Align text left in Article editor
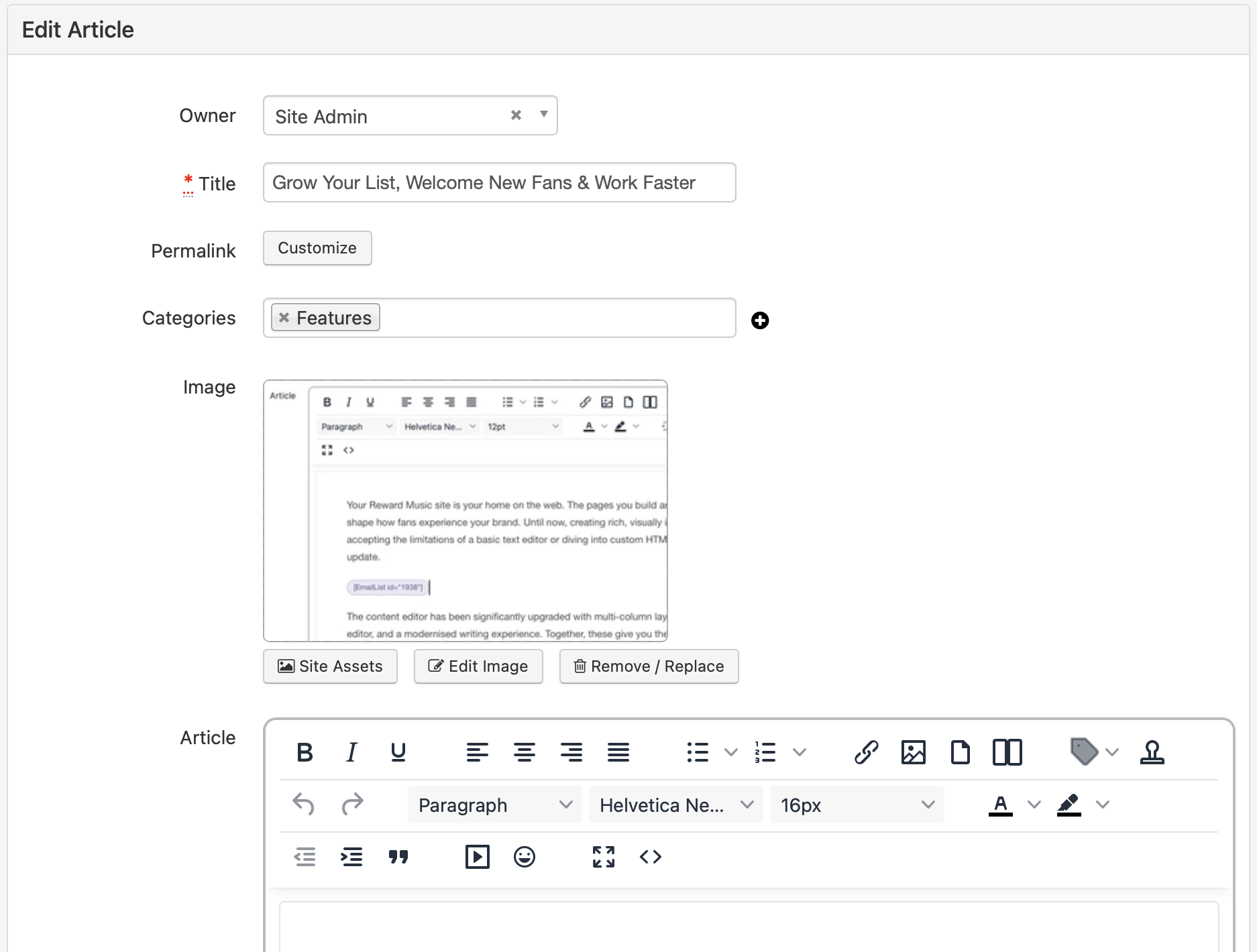Viewport: 1257px width, 952px height. pyautogui.click(x=478, y=752)
